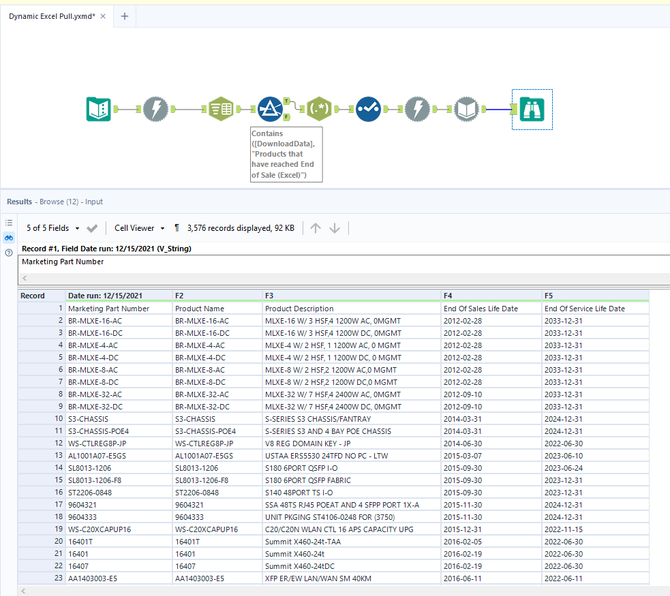The image size is (670, 596).
Task: Click cell BR-MLXE-16-AC in first data column
Action: pos(119,321)
